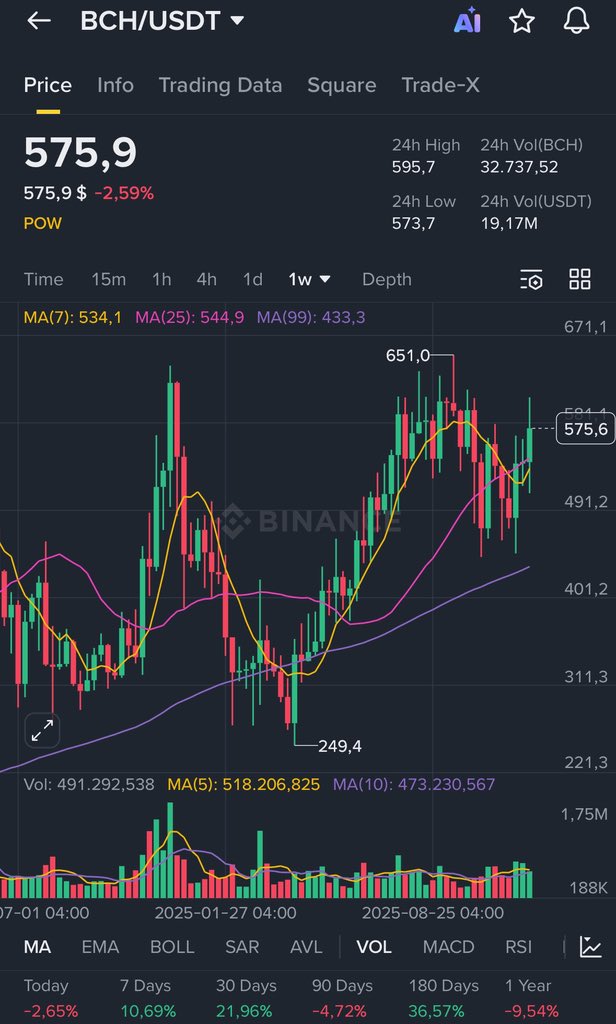616x1024 pixels.
Task: Select the 1d interval
Action: coord(253,280)
